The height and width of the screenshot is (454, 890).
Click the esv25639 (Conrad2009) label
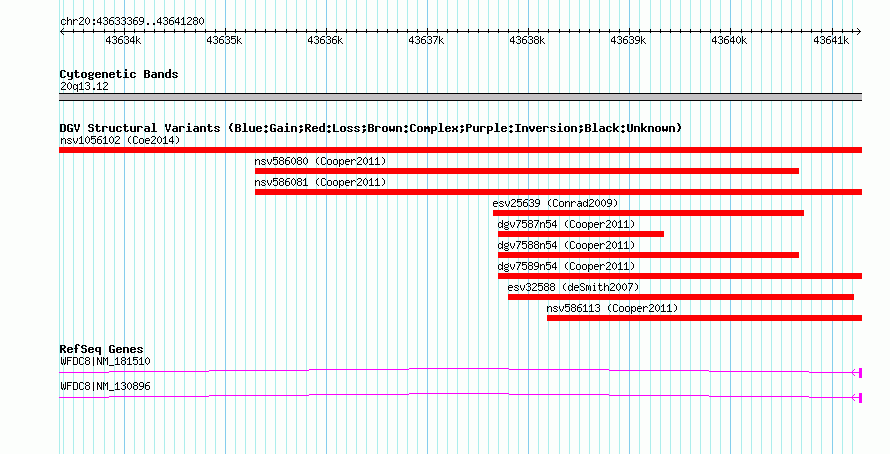(556, 203)
